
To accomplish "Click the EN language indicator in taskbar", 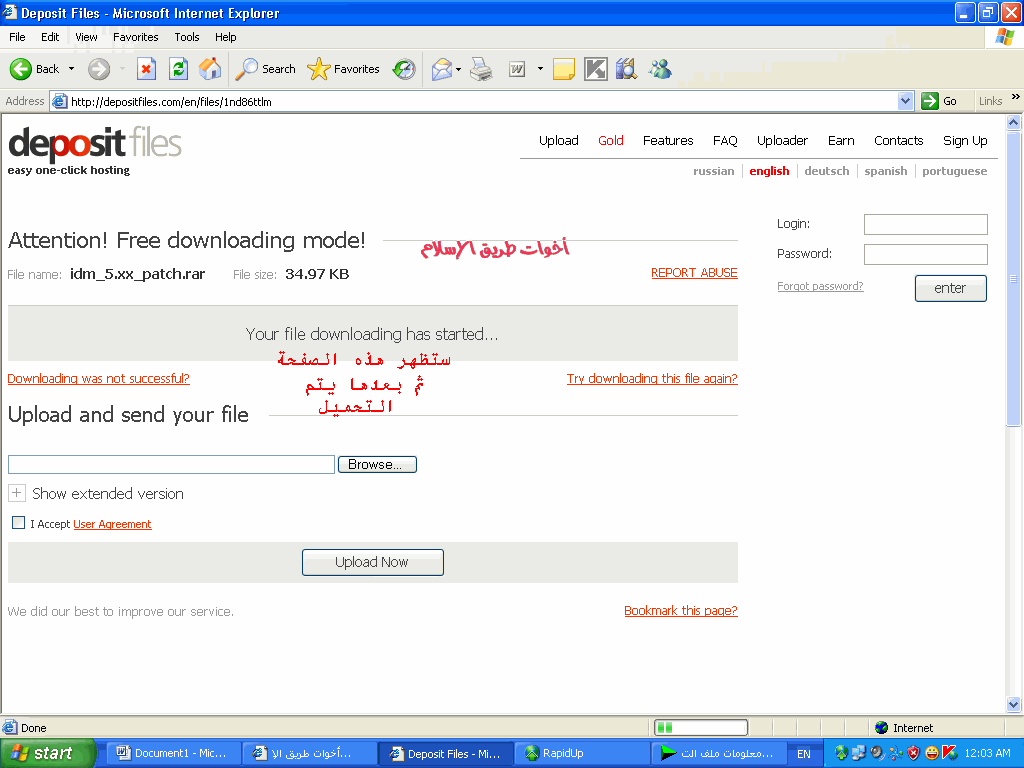I will [x=803, y=754].
